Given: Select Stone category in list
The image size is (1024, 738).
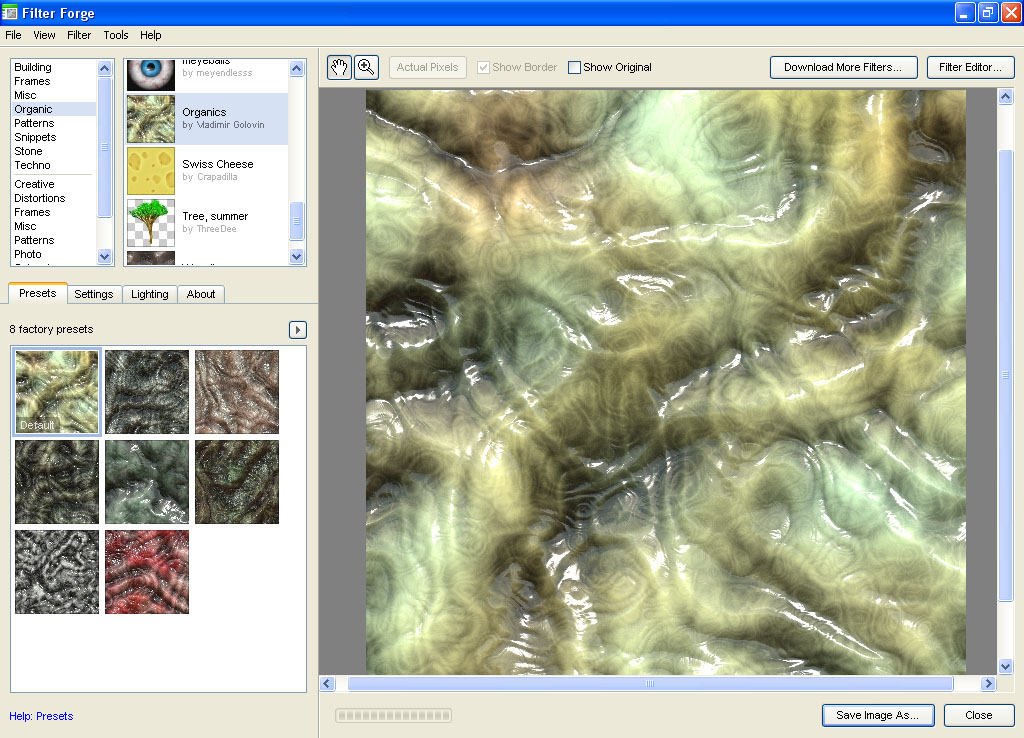Looking at the screenshot, I should 28,151.
